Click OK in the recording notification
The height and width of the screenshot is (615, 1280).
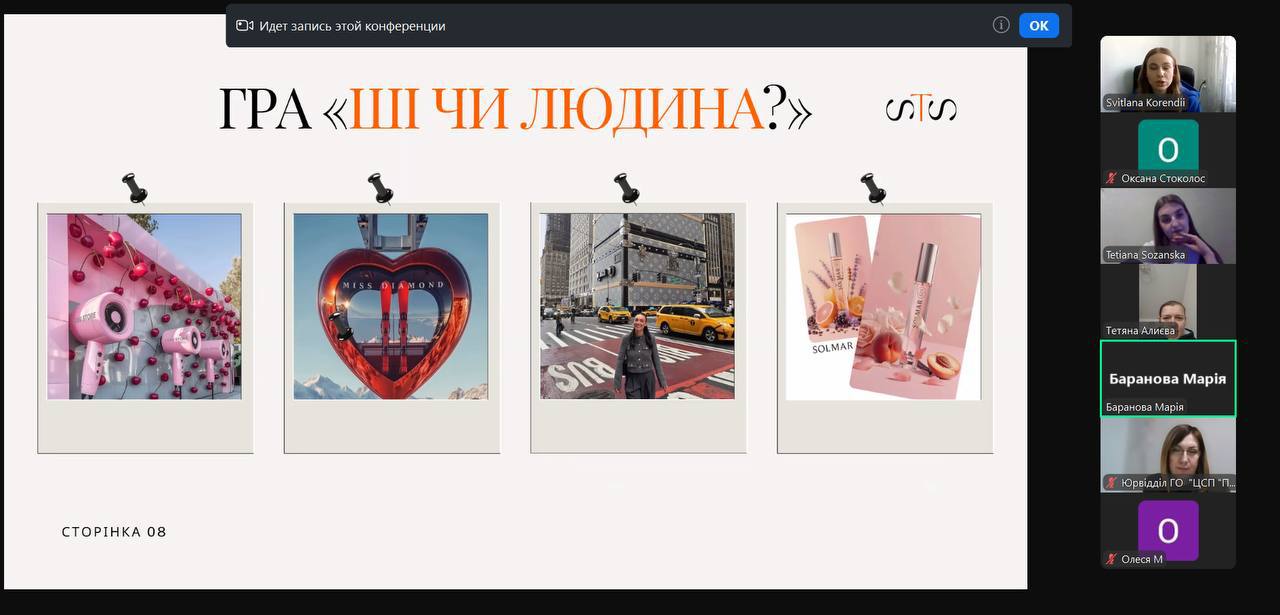[x=1039, y=26]
